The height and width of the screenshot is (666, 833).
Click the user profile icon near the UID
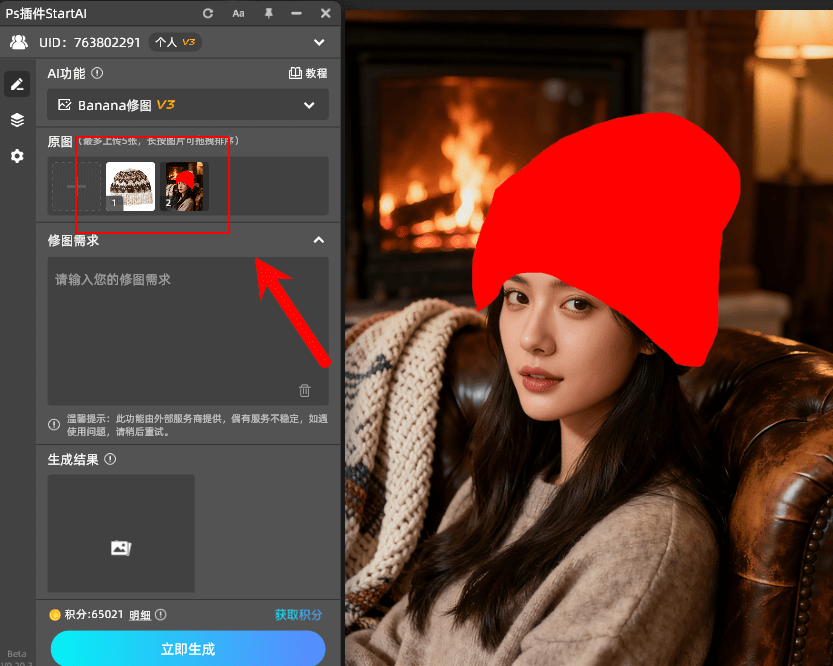[x=20, y=42]
